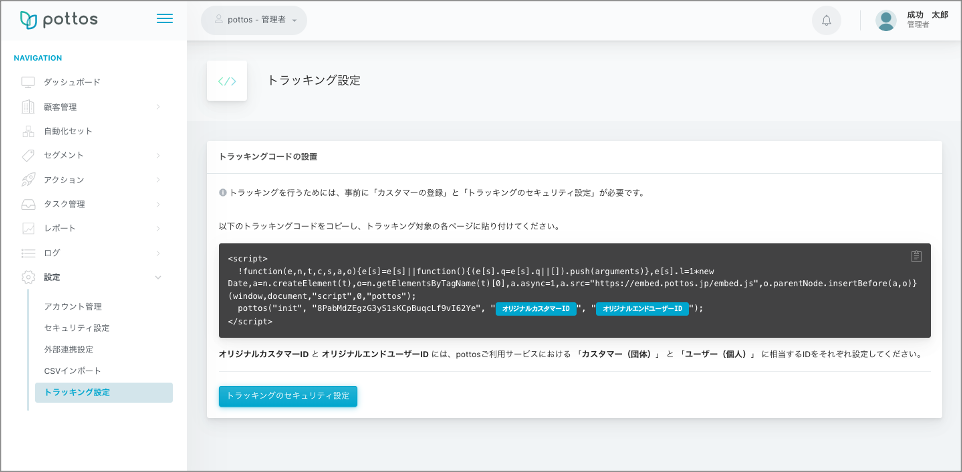This screenshot has width=962, height=472.
Task: Collapse the 設定 chevron
Action: pyautogui.click(x=158, y=277)
